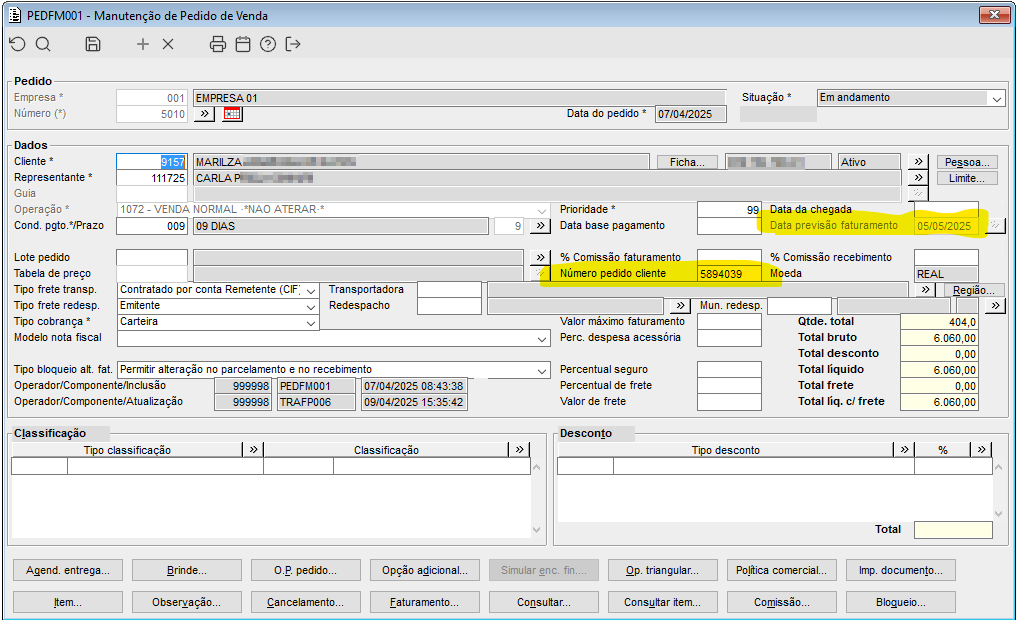The image size is (1016, 620).
Task: Click the arrow after Tipo desconto header
Action: pos(904,450)
